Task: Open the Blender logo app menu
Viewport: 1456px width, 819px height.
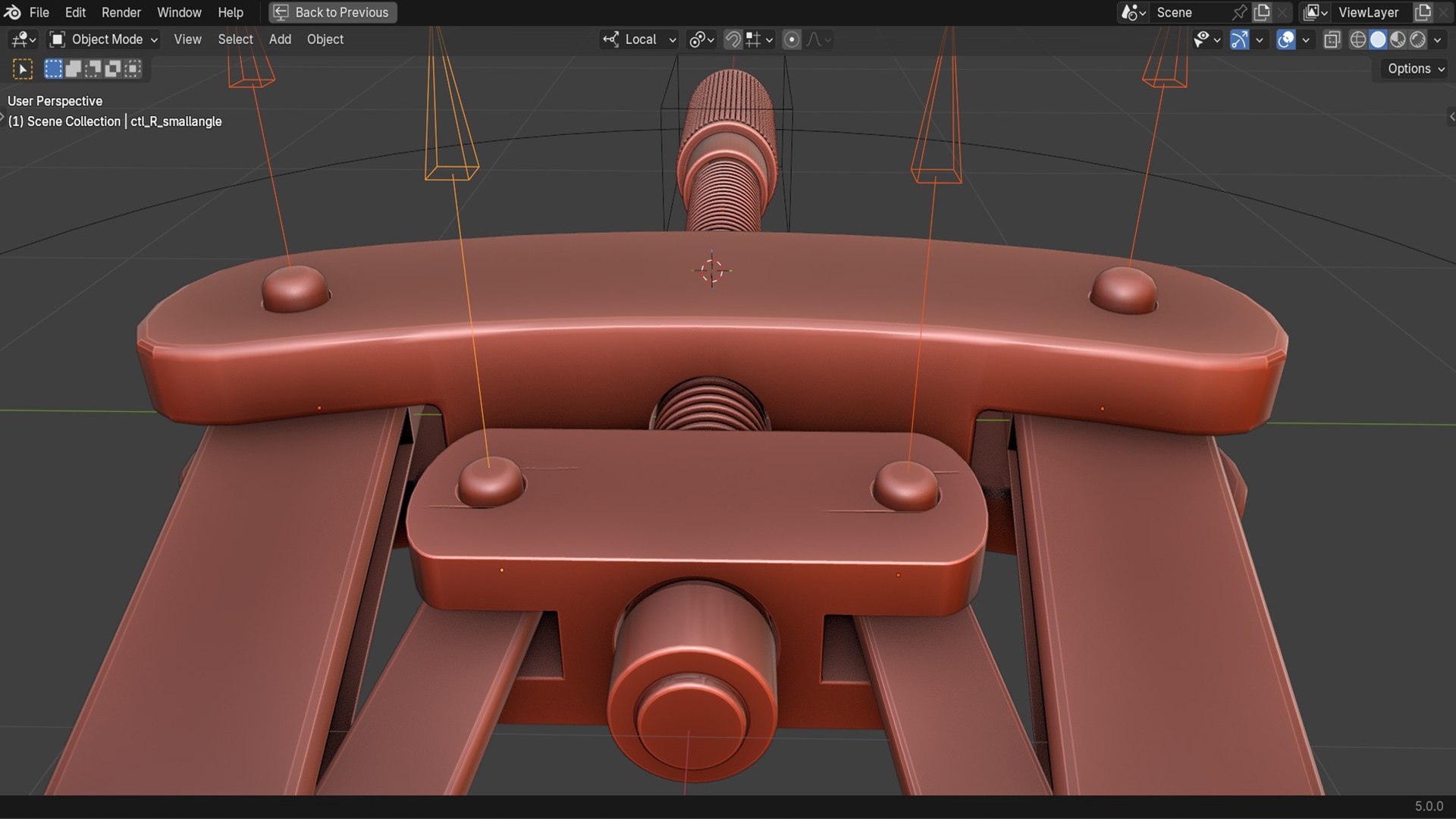Action: click(12, 12)
